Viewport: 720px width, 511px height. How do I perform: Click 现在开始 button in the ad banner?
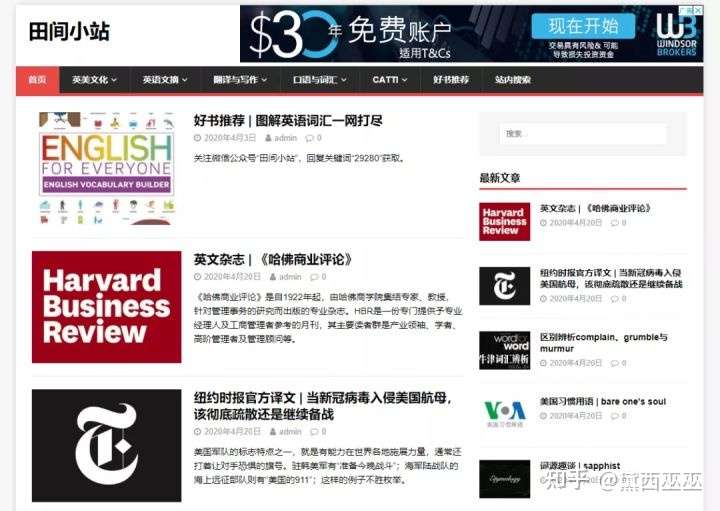pos(583,26)
